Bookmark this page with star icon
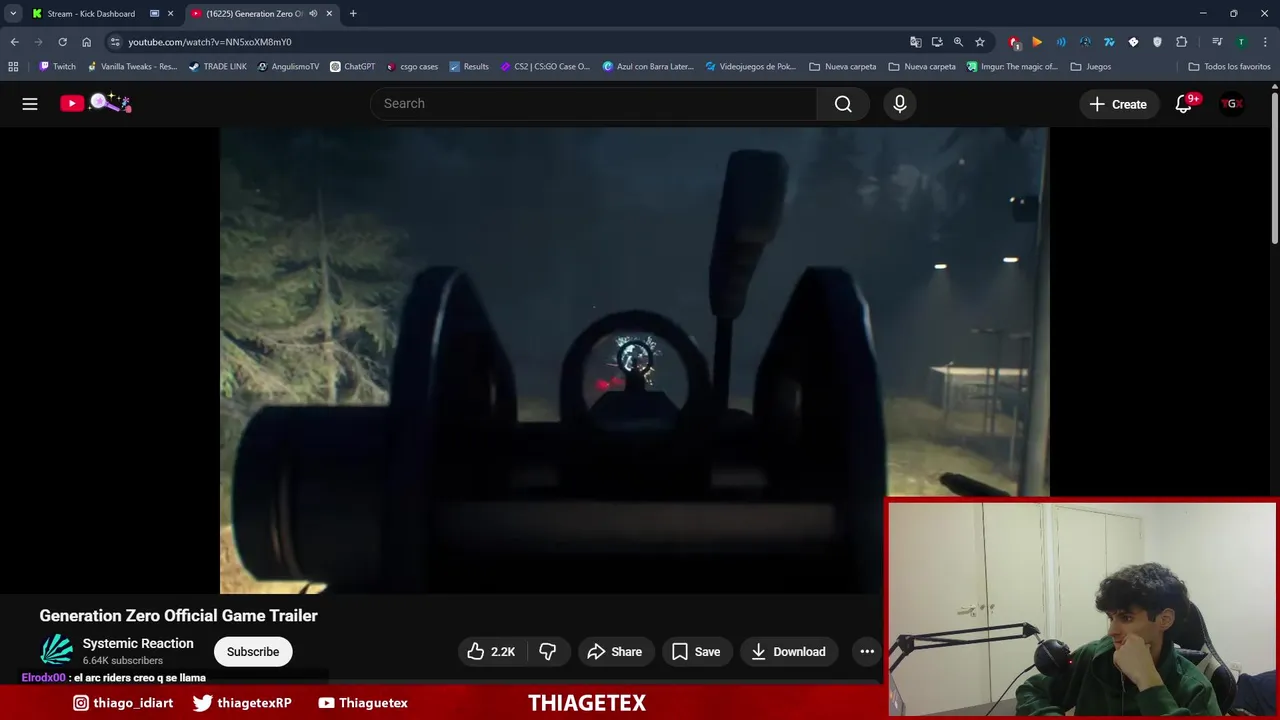 (x=980, y=42)
